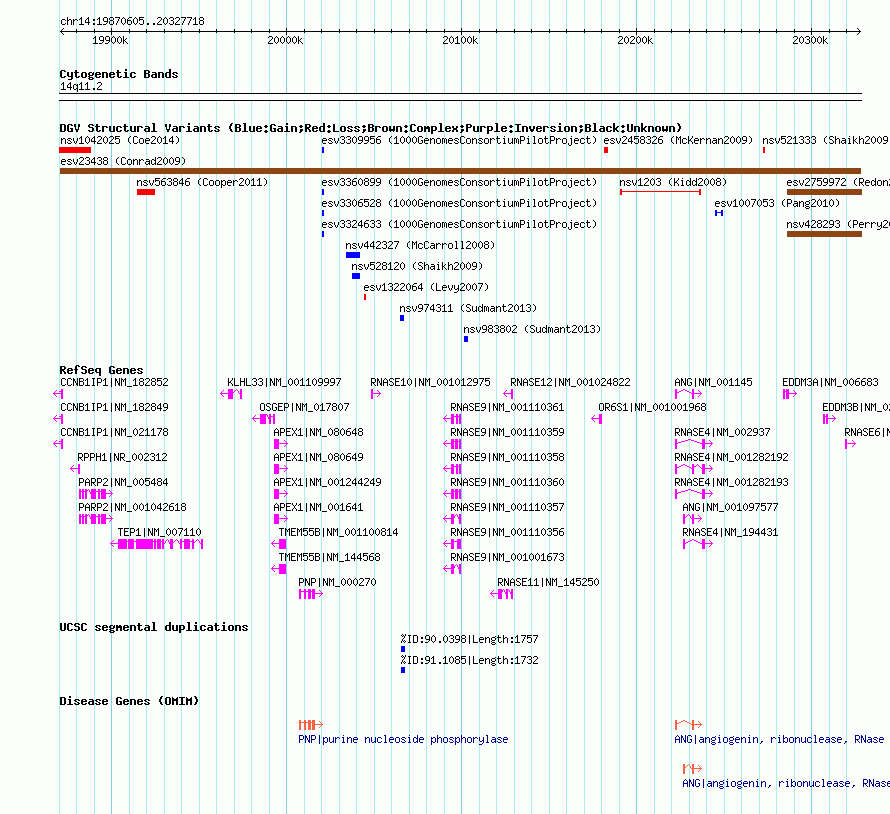Click the APEX1 NM_080648 gene glyph

pyautogui.click(x=280, y=444)
